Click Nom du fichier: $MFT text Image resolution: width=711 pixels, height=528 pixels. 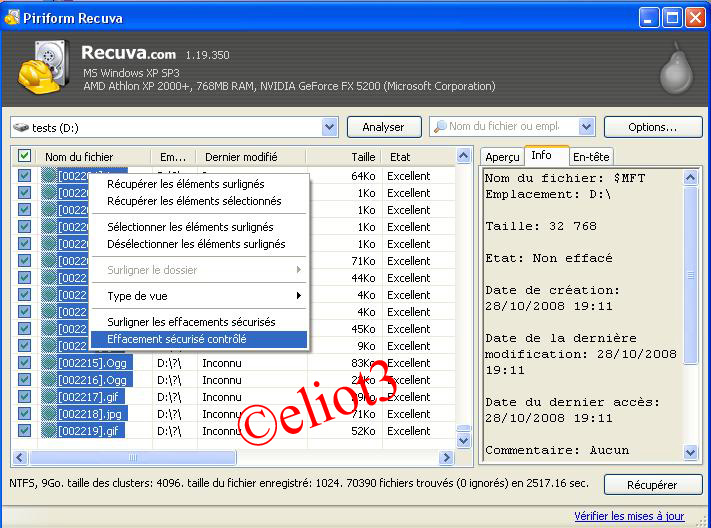(565, 178)
